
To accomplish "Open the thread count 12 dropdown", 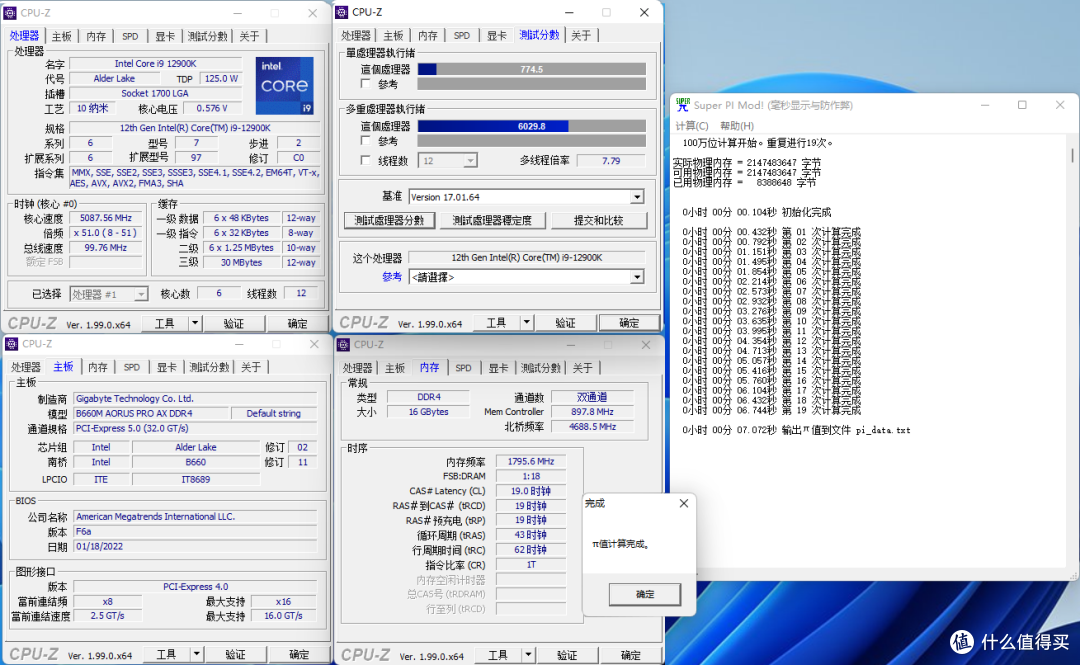I will tap(470, 161).
